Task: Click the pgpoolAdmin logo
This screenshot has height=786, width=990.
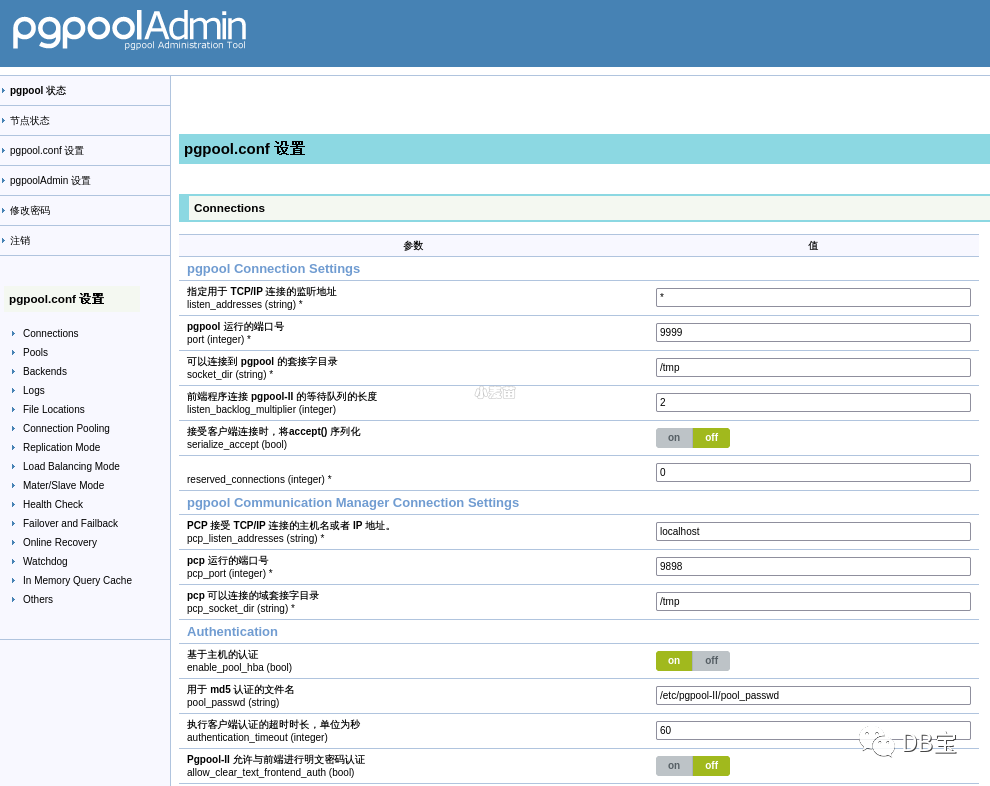Action: pos(129,29)
